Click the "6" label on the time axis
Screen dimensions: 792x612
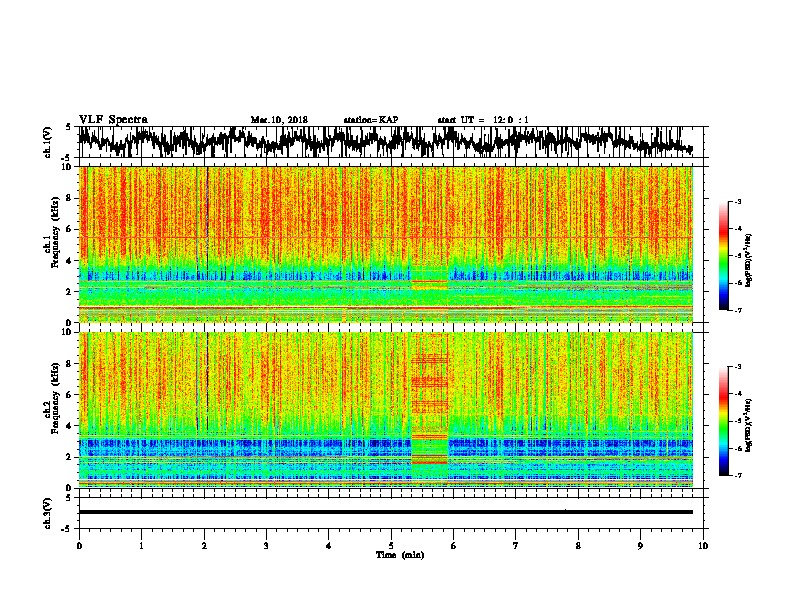tap(454, 546)
